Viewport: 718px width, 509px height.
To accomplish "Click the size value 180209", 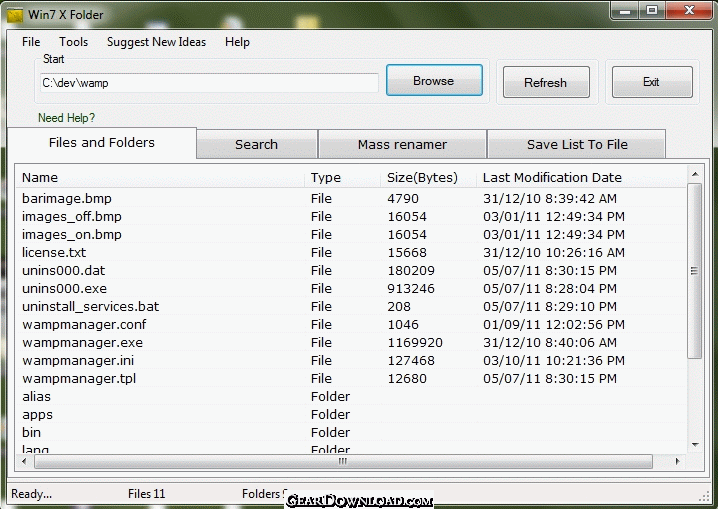I will tap(411, 271).
